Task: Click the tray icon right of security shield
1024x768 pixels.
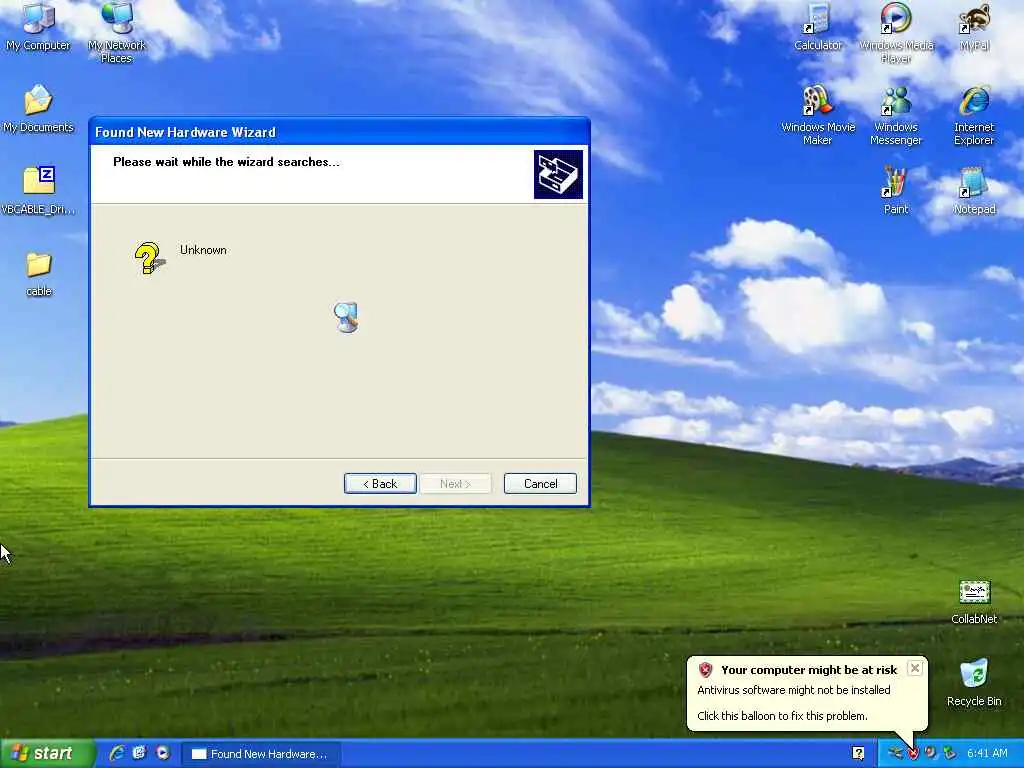Action: (931, 753)
